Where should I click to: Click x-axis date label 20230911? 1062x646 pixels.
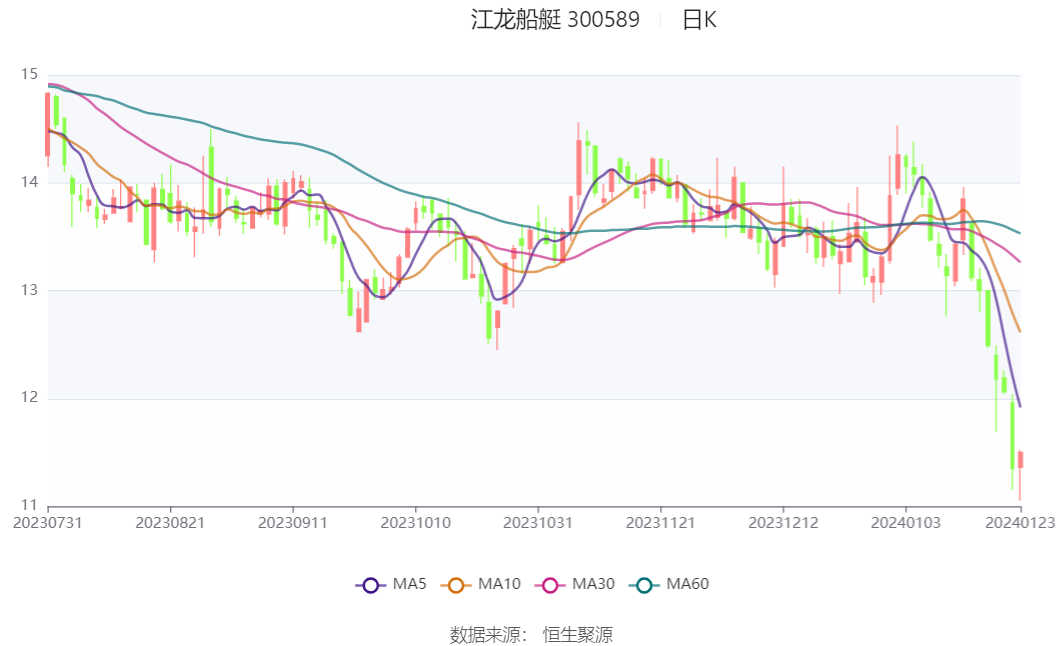(293, 523)
